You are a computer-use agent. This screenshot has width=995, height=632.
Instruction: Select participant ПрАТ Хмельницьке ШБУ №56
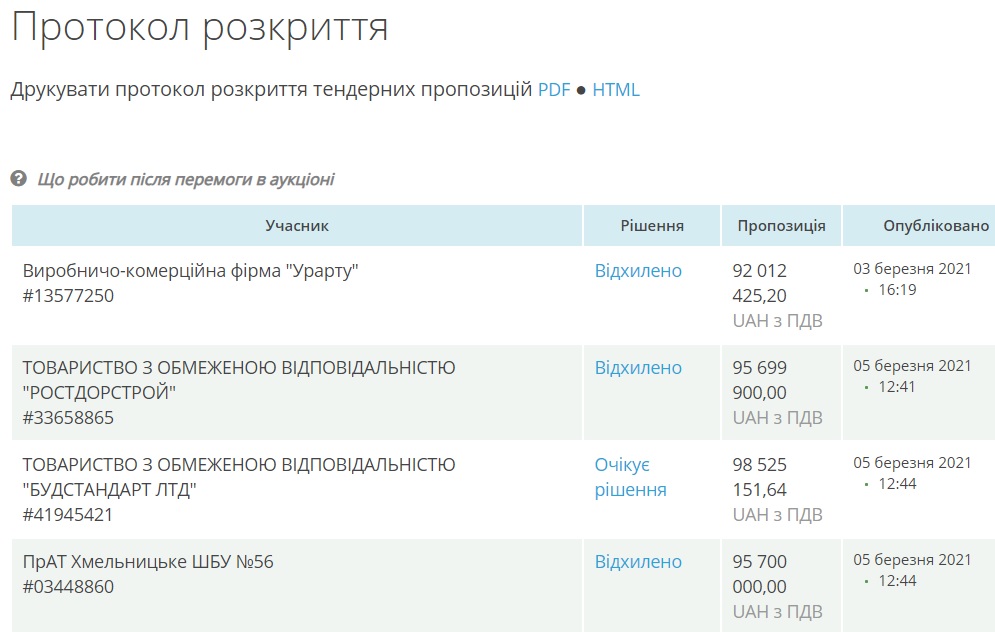[148, 562]
